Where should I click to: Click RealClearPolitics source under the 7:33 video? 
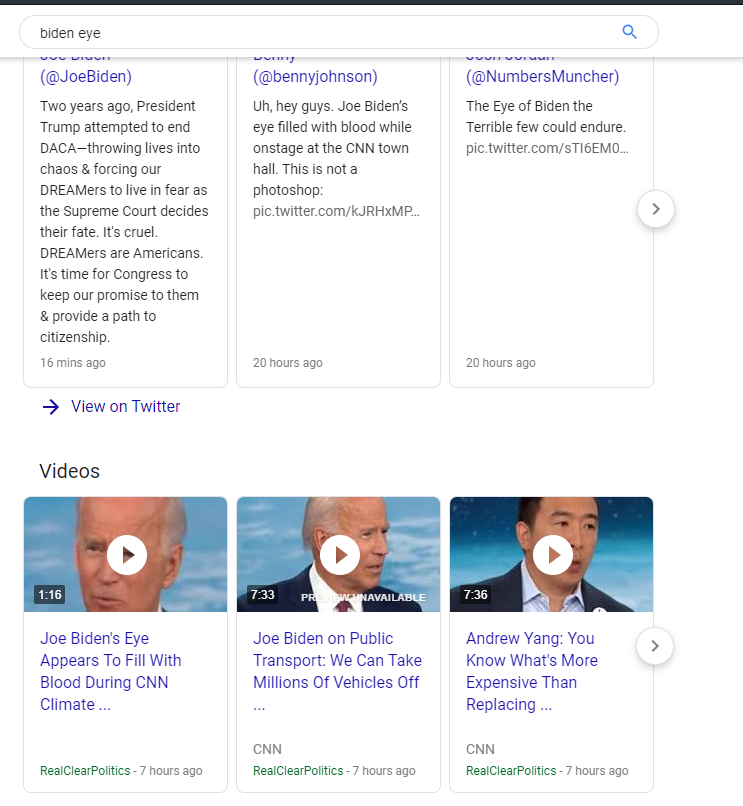tap(298, 771)
